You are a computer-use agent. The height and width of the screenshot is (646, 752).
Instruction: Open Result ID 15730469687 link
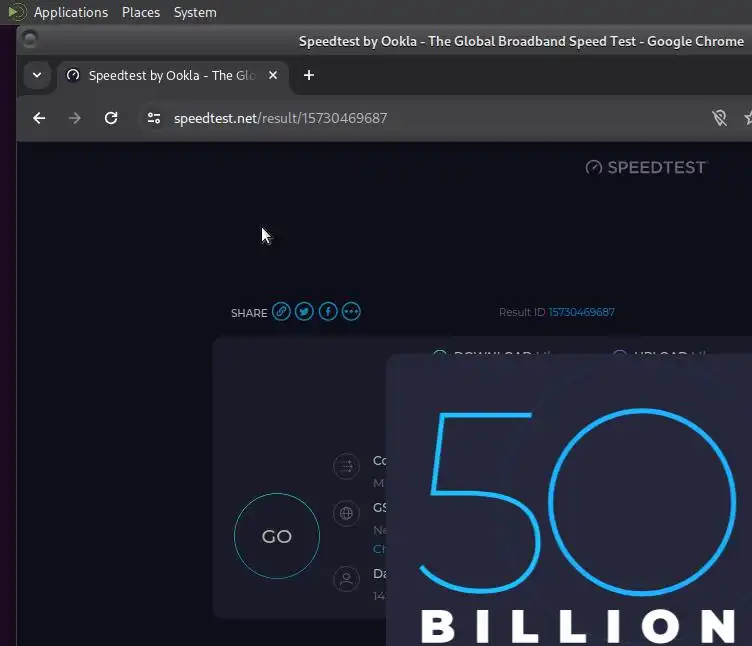[581, 312]
